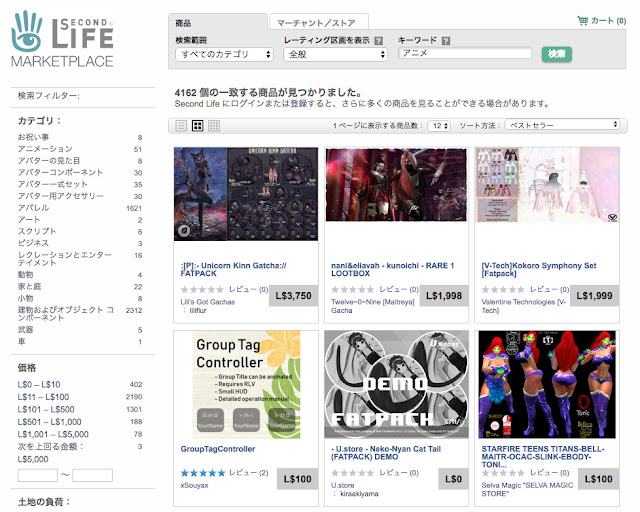Select the medium grid view icon

click(x=198, y=125)
